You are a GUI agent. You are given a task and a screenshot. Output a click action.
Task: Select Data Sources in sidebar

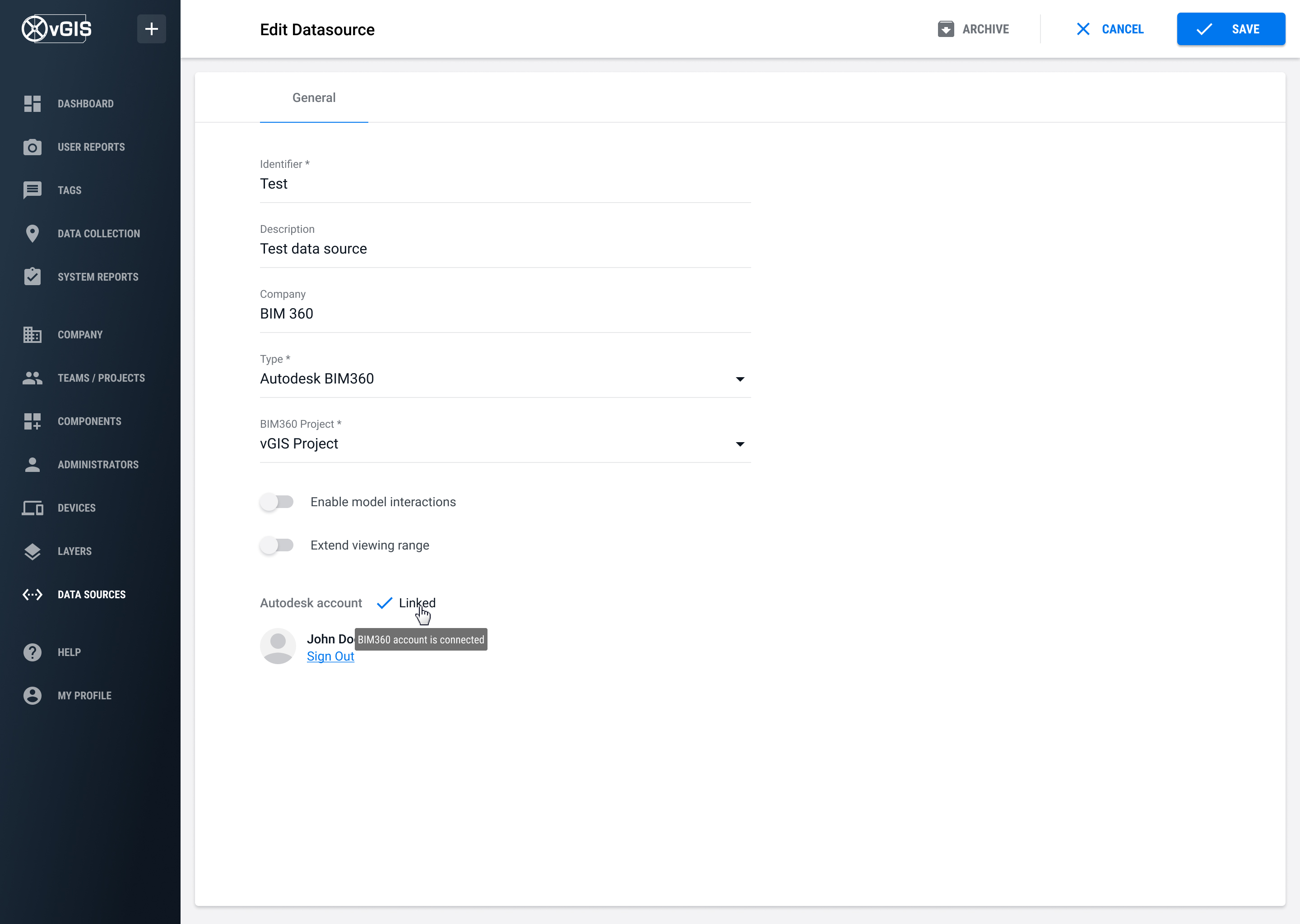91,595
